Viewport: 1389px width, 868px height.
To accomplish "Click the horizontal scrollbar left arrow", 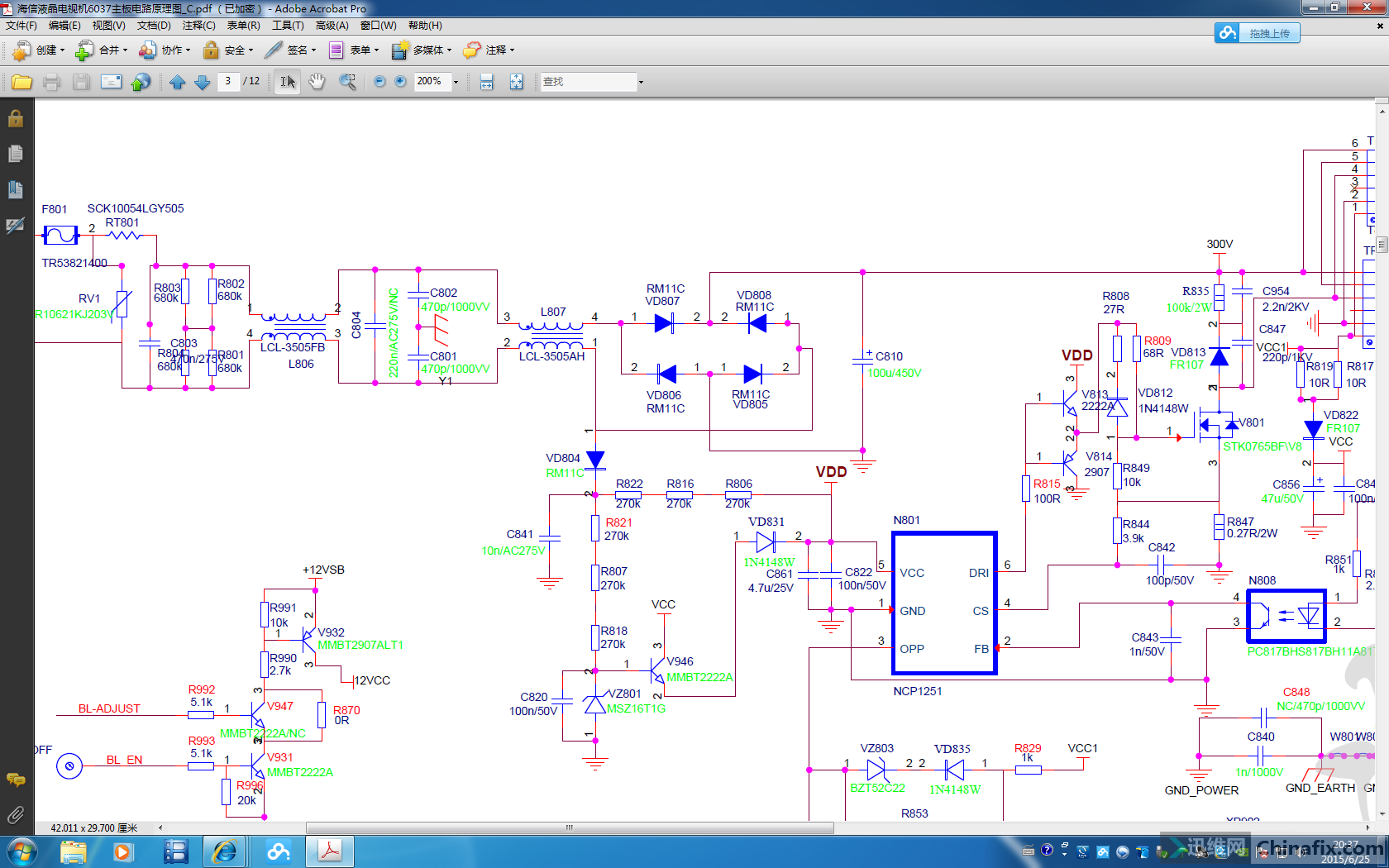I will click(x=160, y=827).
